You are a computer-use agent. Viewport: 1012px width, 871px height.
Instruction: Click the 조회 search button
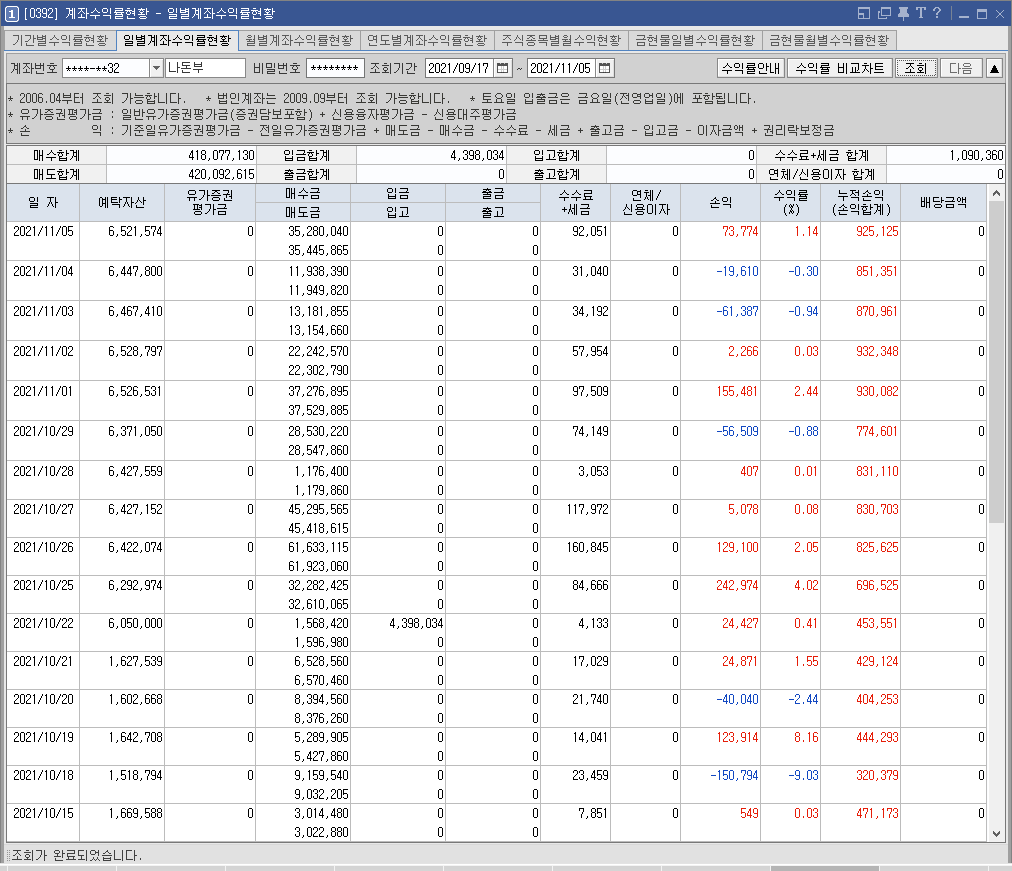pyautogui.click(x=916, y=68)
